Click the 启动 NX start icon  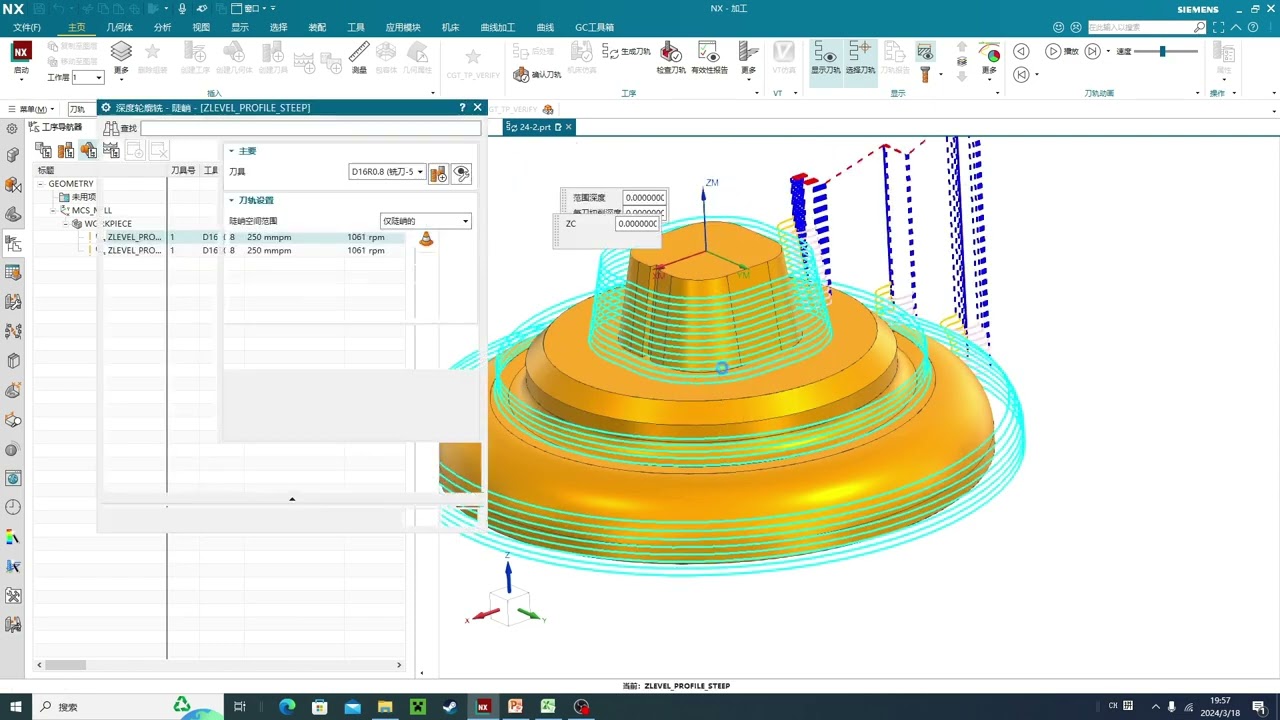(21, 58)
